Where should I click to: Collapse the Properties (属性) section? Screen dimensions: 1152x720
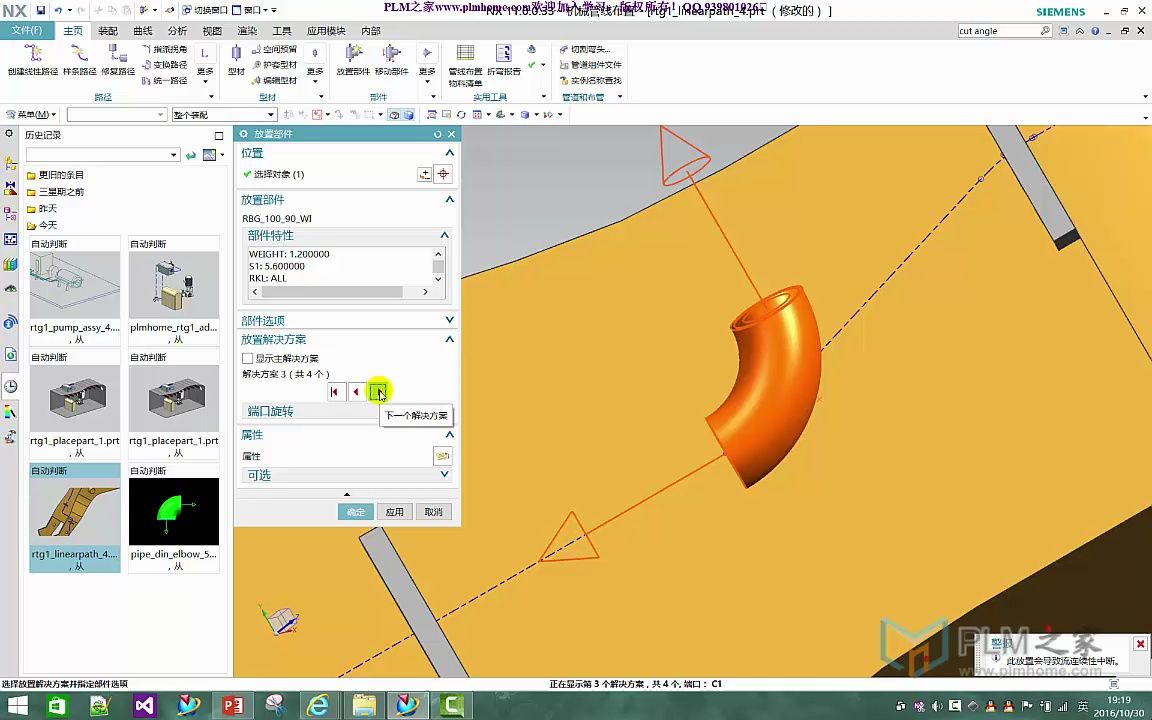(x=450, y=435)
